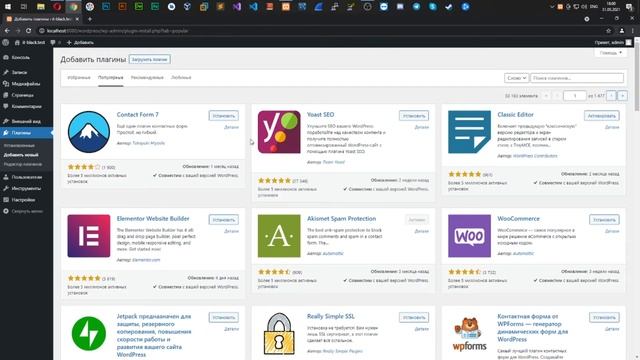640x360 pixels.
Task: Install the Really Simple SSL plugin
Action: point(414,317)
